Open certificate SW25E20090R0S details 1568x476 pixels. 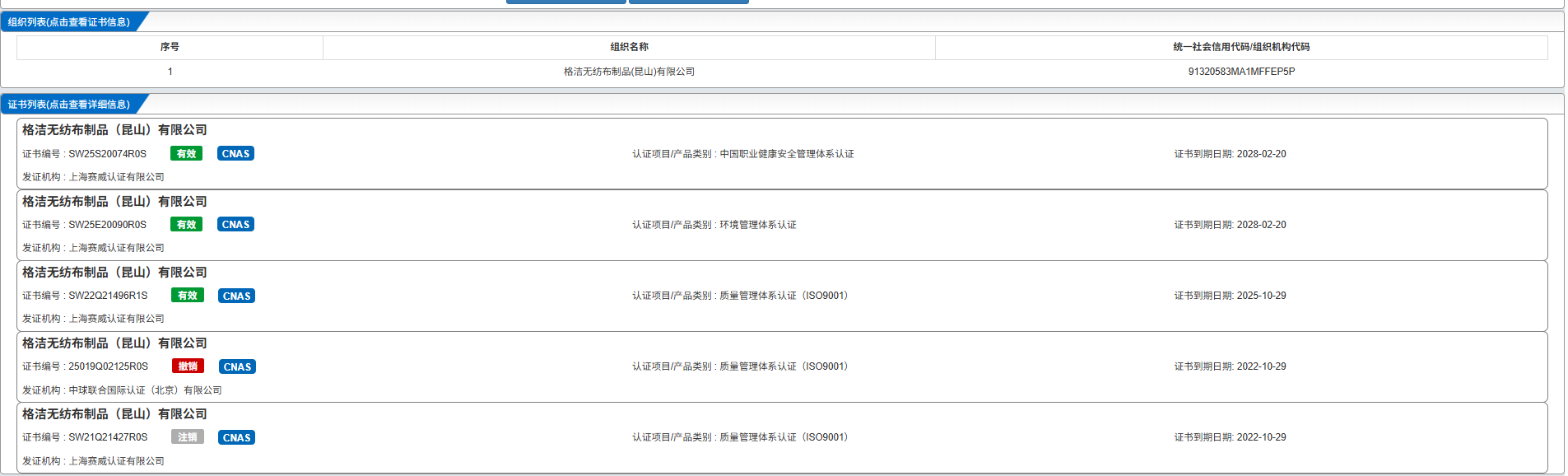coord(782,225)
